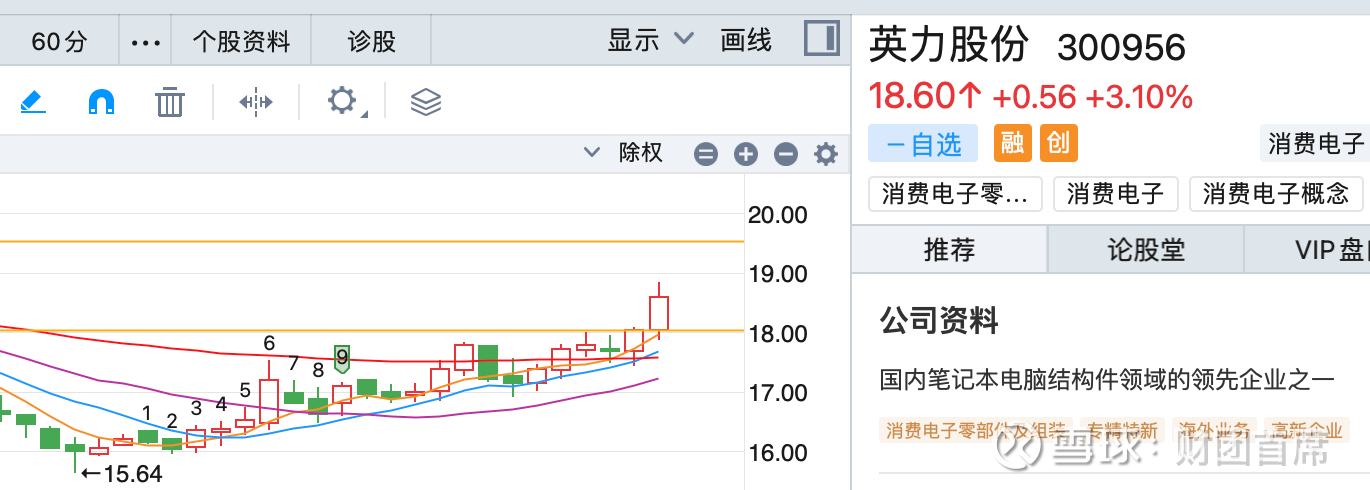Click stock code 300956

click(1121, 48)
